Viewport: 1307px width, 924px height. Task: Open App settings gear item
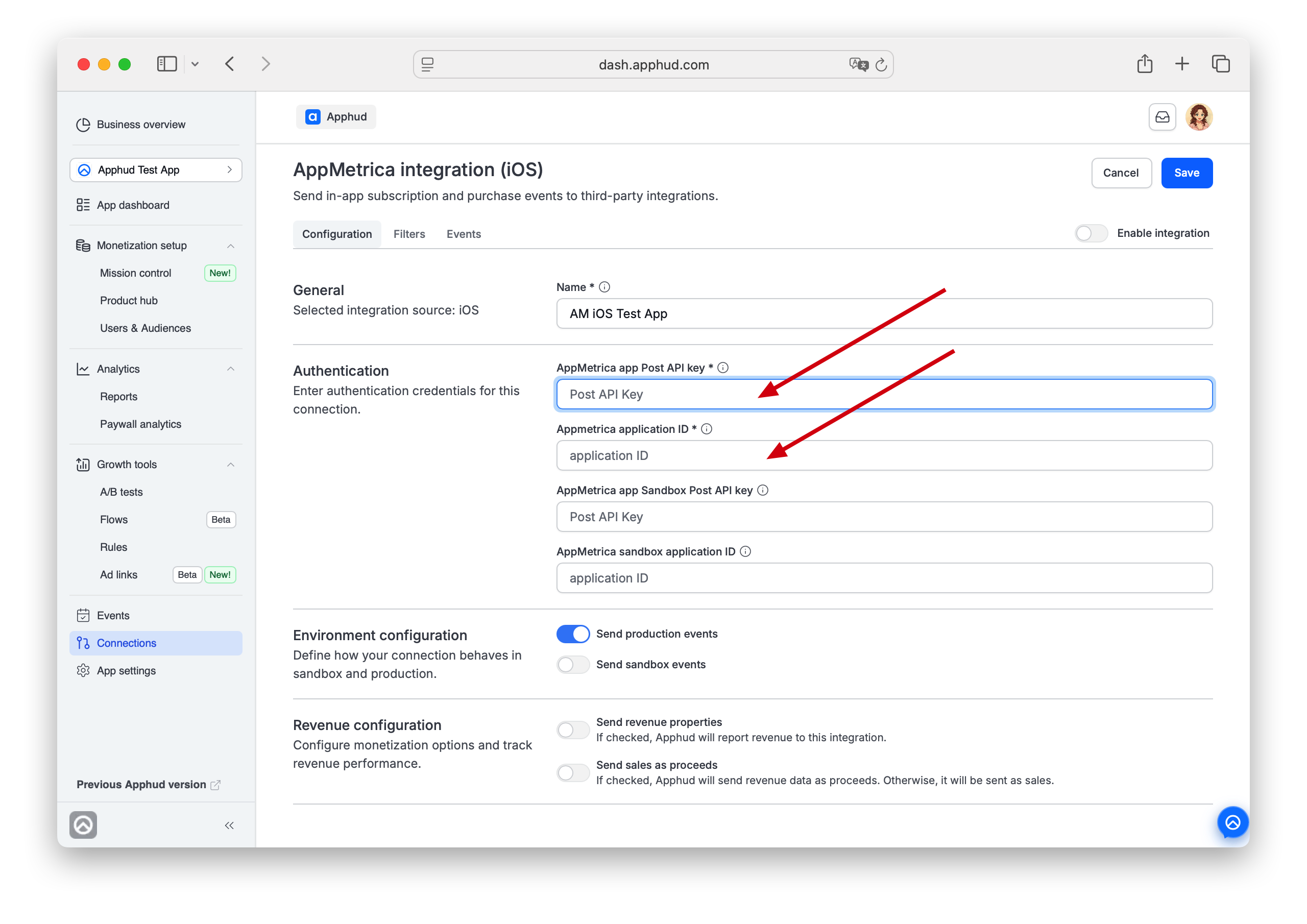155,671
